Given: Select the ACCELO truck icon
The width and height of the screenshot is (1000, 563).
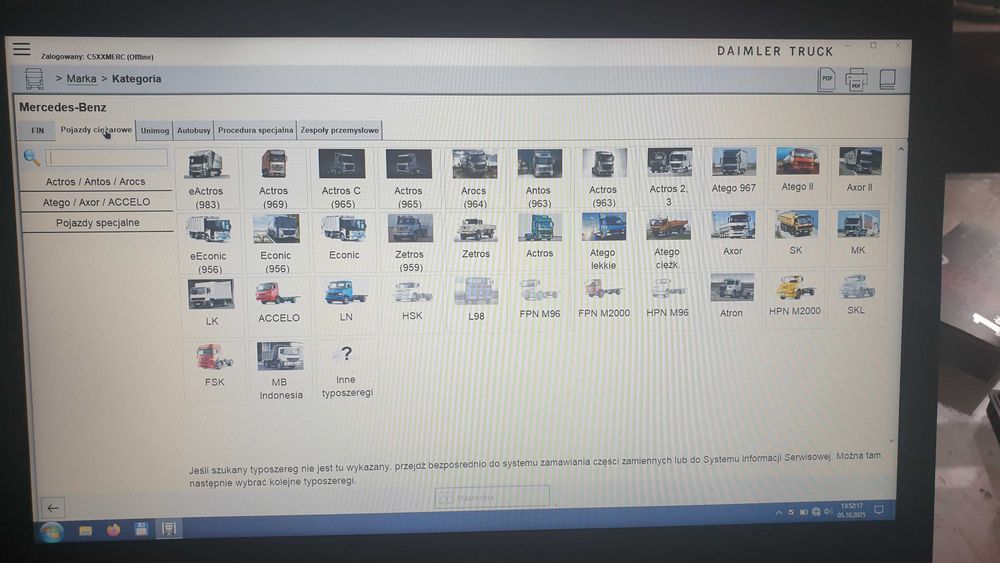Looking at the screenshot, I should (277, 295).
